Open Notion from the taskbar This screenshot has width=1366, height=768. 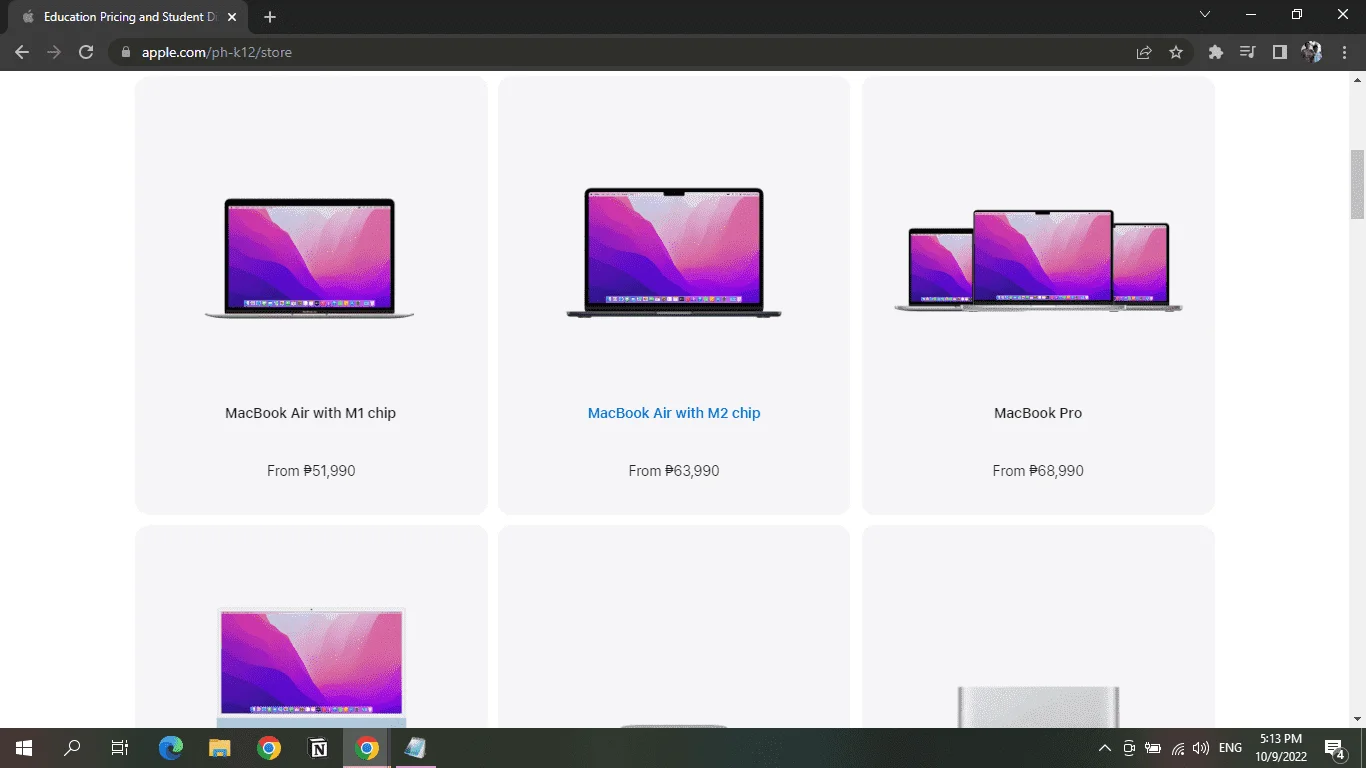(x=318, y=748)
